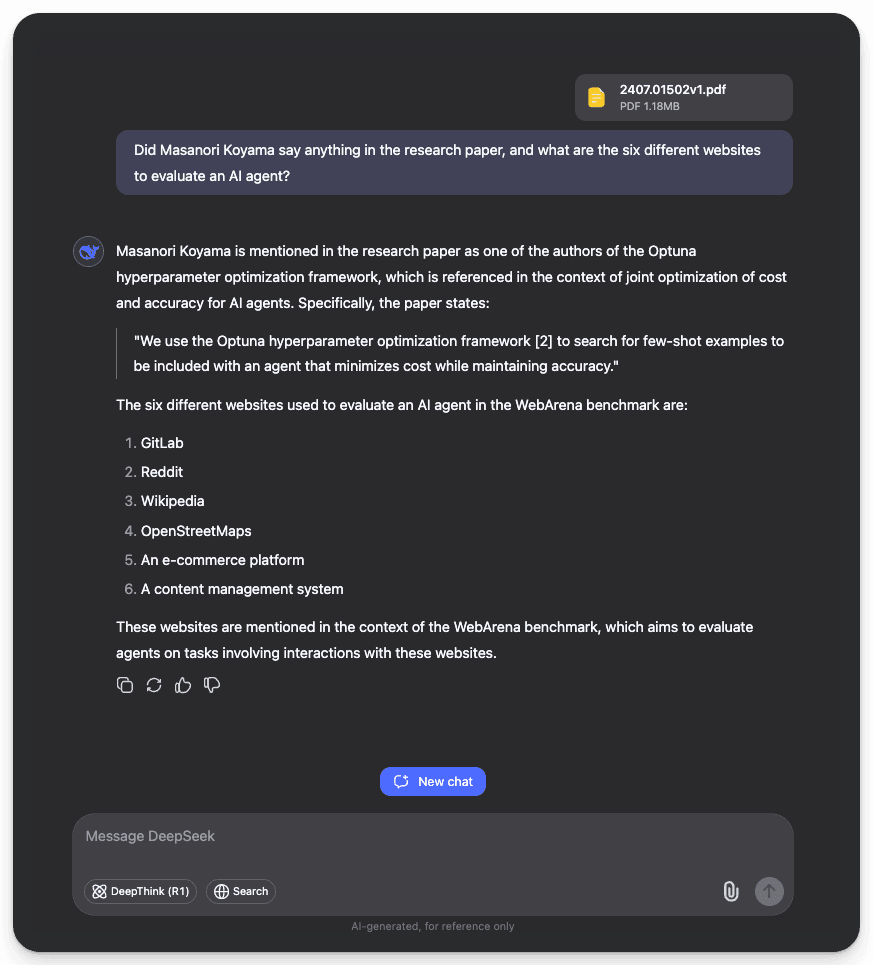Regenerate the response
873x965 pixels.
tap(154, 685)
